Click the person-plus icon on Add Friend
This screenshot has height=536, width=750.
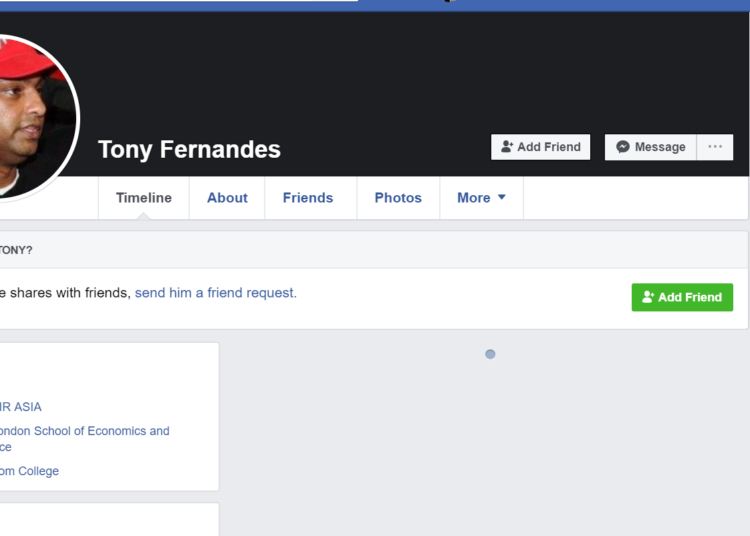(x=507, y=146)
